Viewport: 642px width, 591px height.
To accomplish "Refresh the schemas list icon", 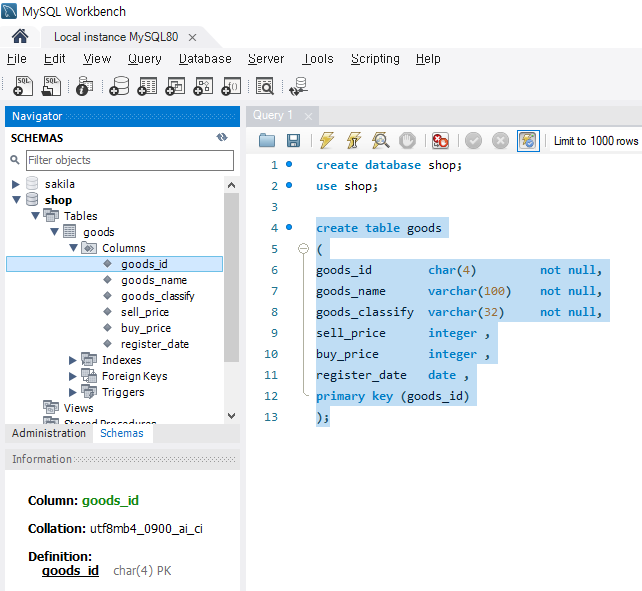I will (222, 137).
